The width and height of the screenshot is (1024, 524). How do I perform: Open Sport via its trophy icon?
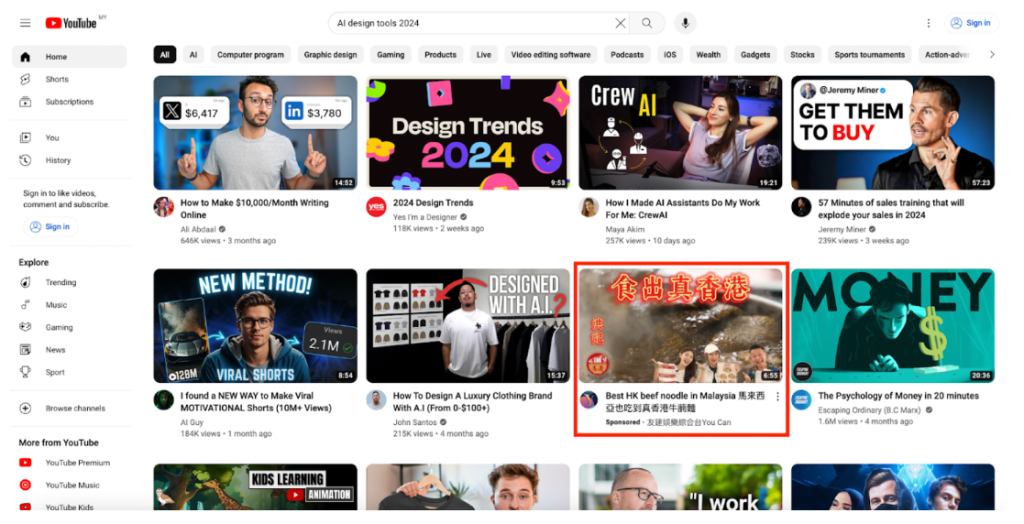tap(25, 372)
